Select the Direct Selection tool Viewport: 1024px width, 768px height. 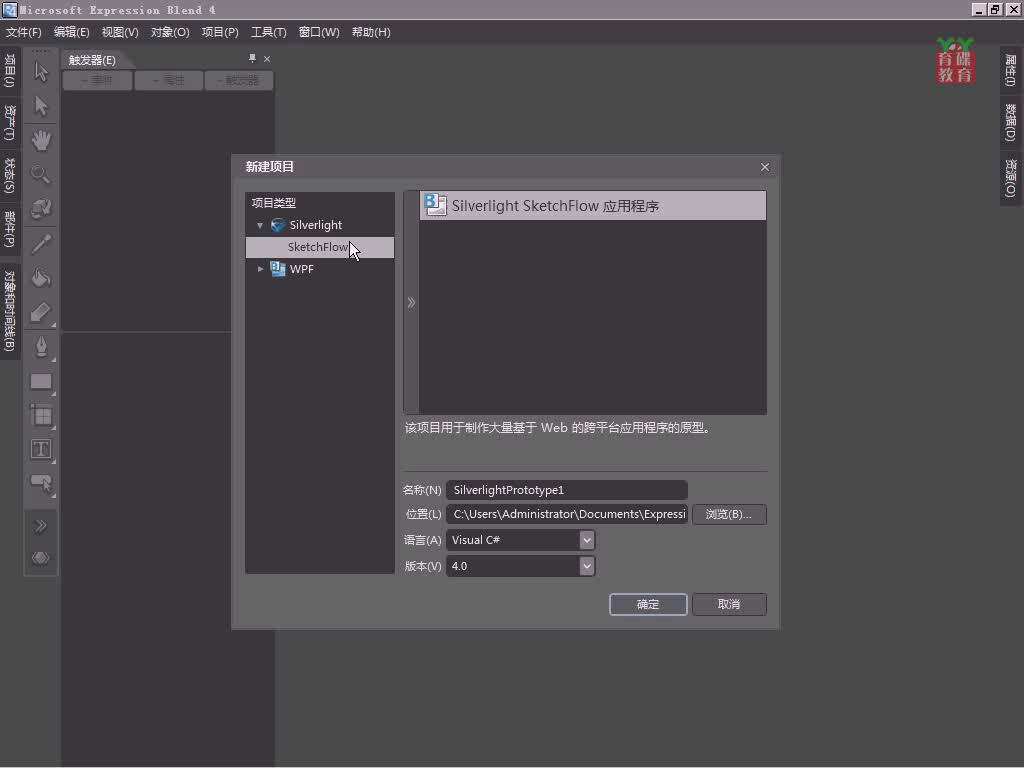click(x=41, y=106)
